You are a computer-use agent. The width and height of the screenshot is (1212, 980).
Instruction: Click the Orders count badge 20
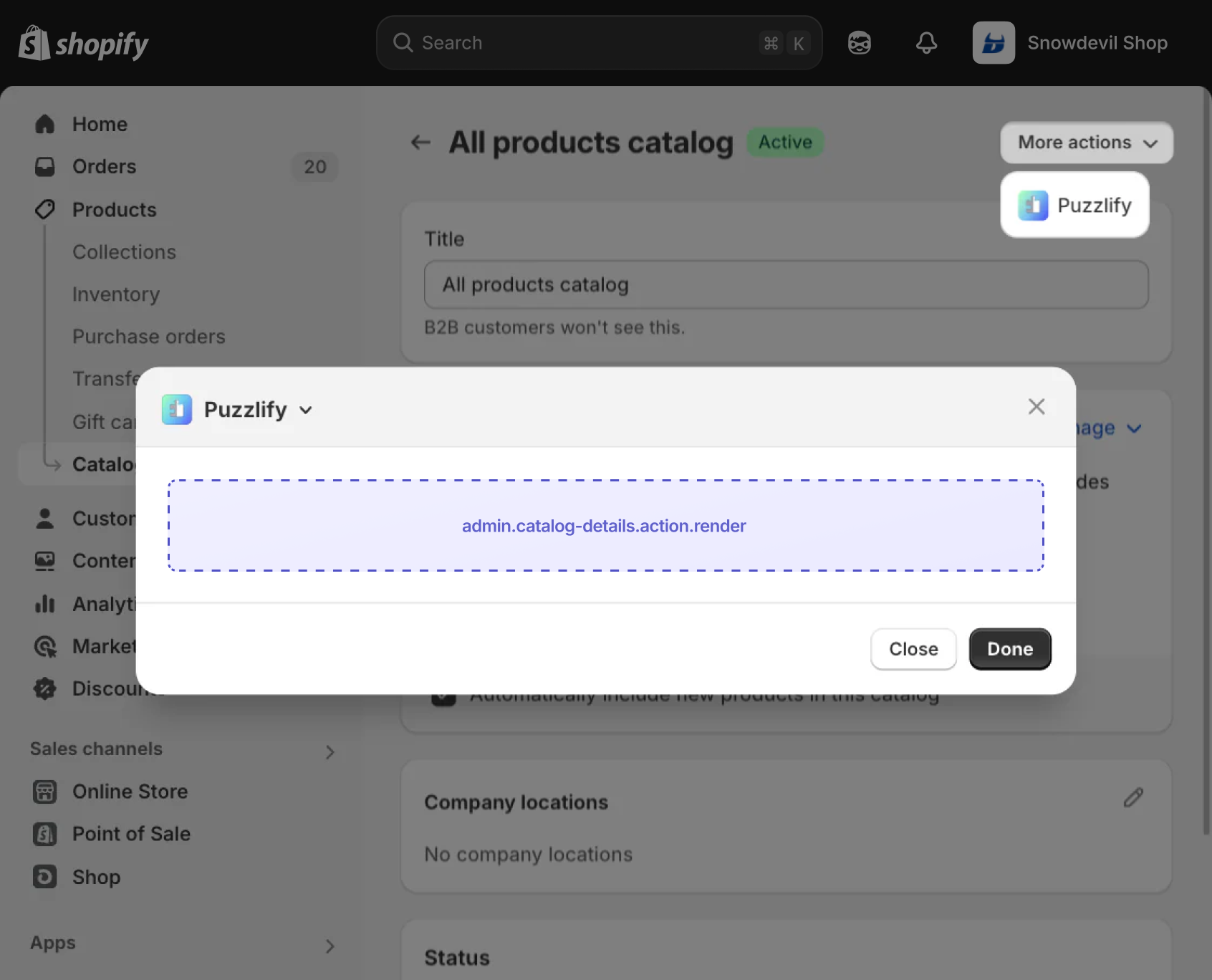click(x=315, y=167)
